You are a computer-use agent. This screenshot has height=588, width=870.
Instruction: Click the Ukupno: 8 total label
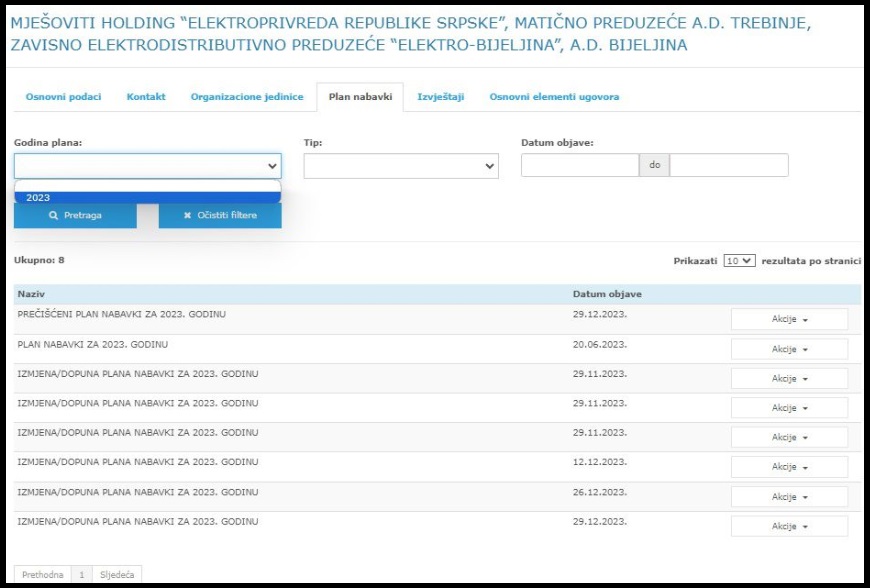tap(39, 260)
